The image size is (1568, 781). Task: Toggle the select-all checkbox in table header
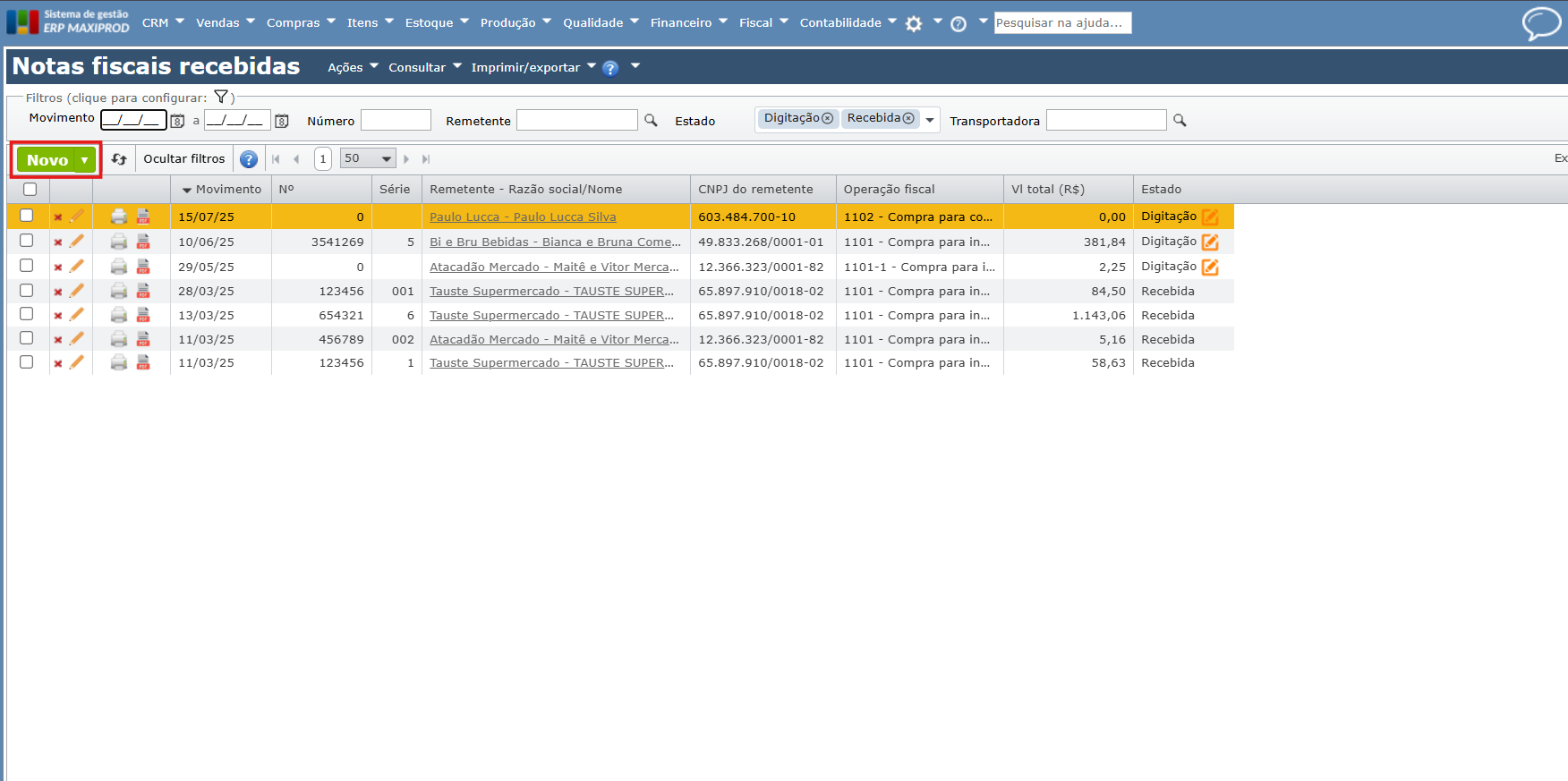tap(30, 189)
